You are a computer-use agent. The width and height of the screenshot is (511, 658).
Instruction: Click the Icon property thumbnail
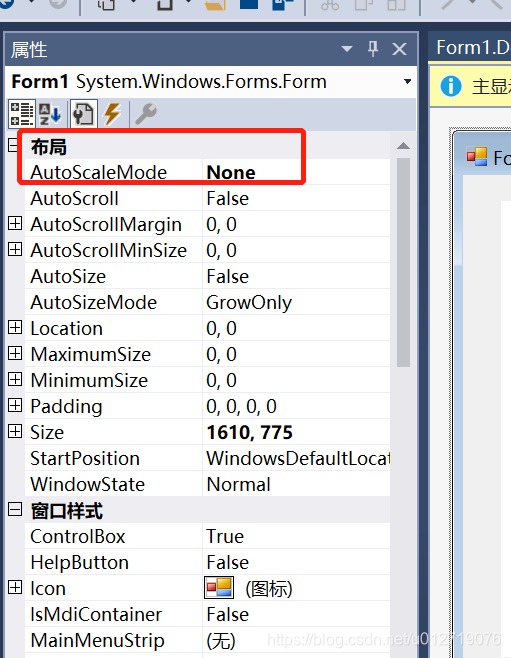click(x=219, y=588)
